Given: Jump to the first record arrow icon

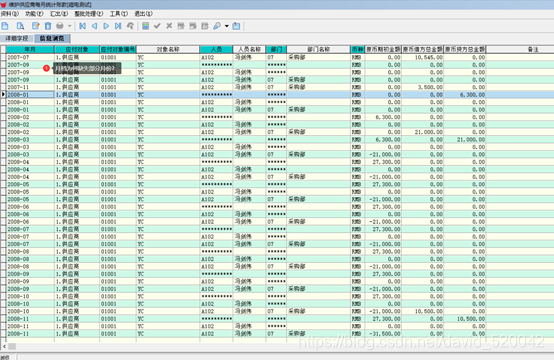Looking at the screenshot, I should (82, 26).
